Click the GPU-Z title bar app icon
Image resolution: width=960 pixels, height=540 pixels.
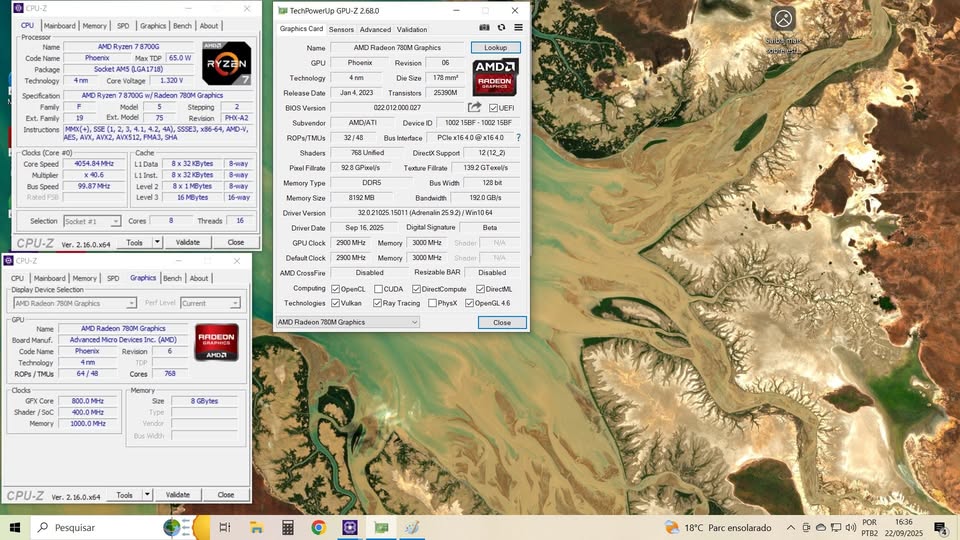(282, 10)
